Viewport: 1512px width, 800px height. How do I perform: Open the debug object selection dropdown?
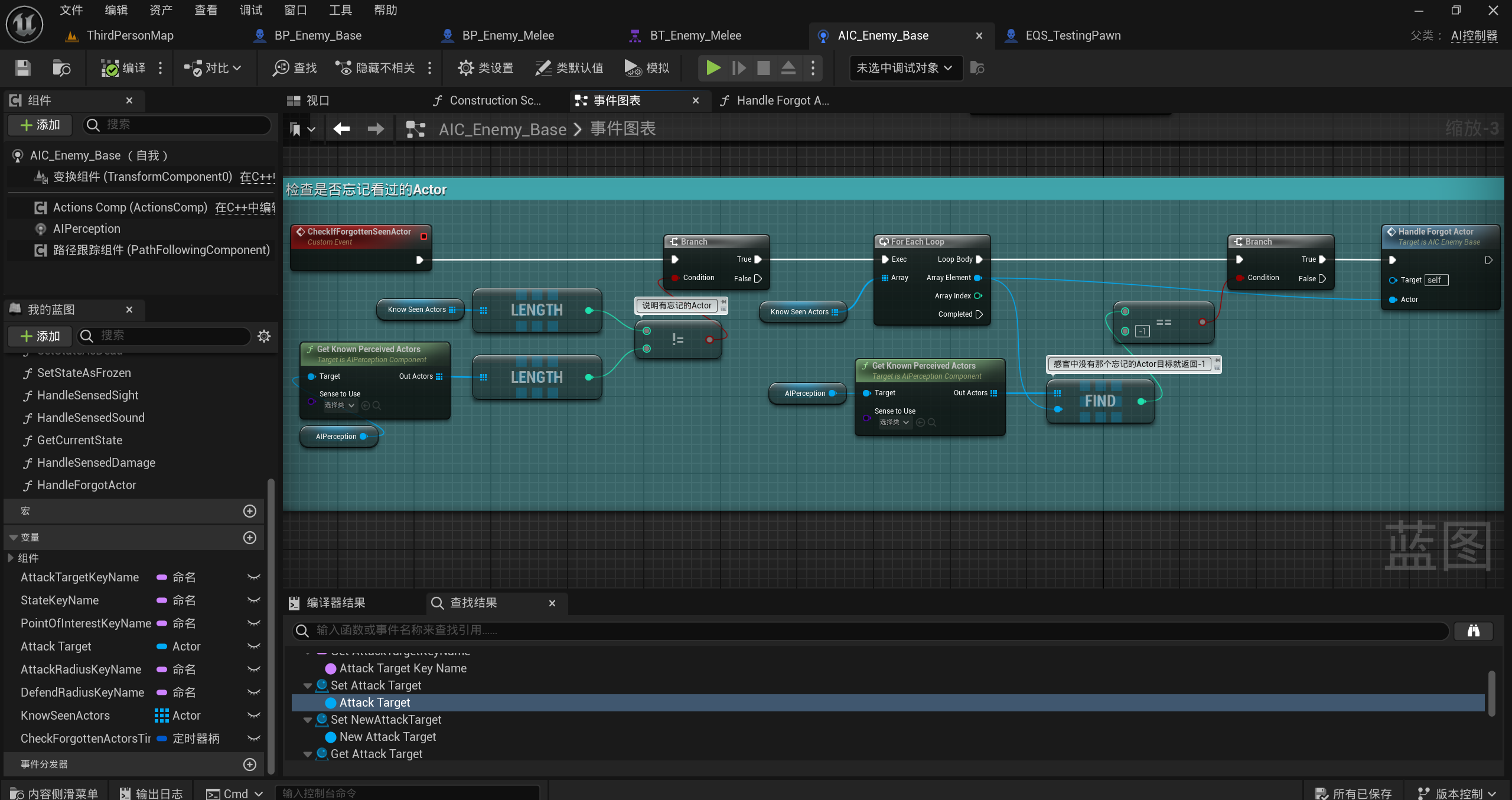pos(904,68)
